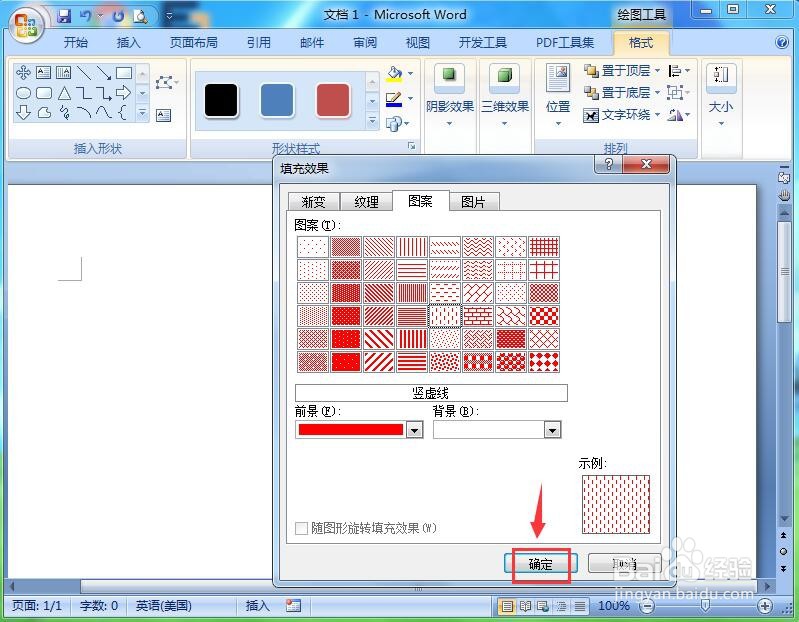
Task: Open the Size (大小) button
Action: coord(721,94)
